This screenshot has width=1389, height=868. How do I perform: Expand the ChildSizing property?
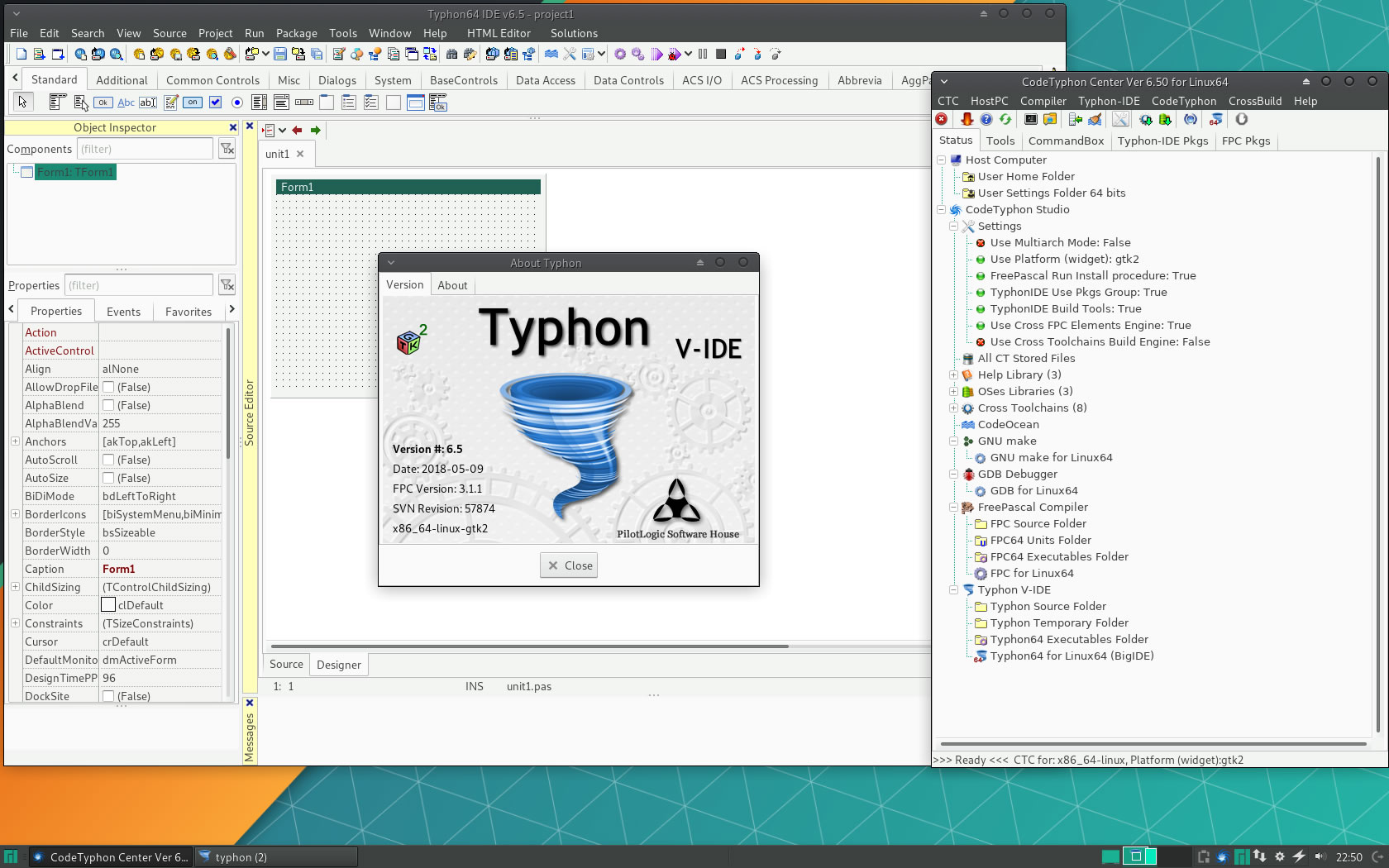point(15,587)
